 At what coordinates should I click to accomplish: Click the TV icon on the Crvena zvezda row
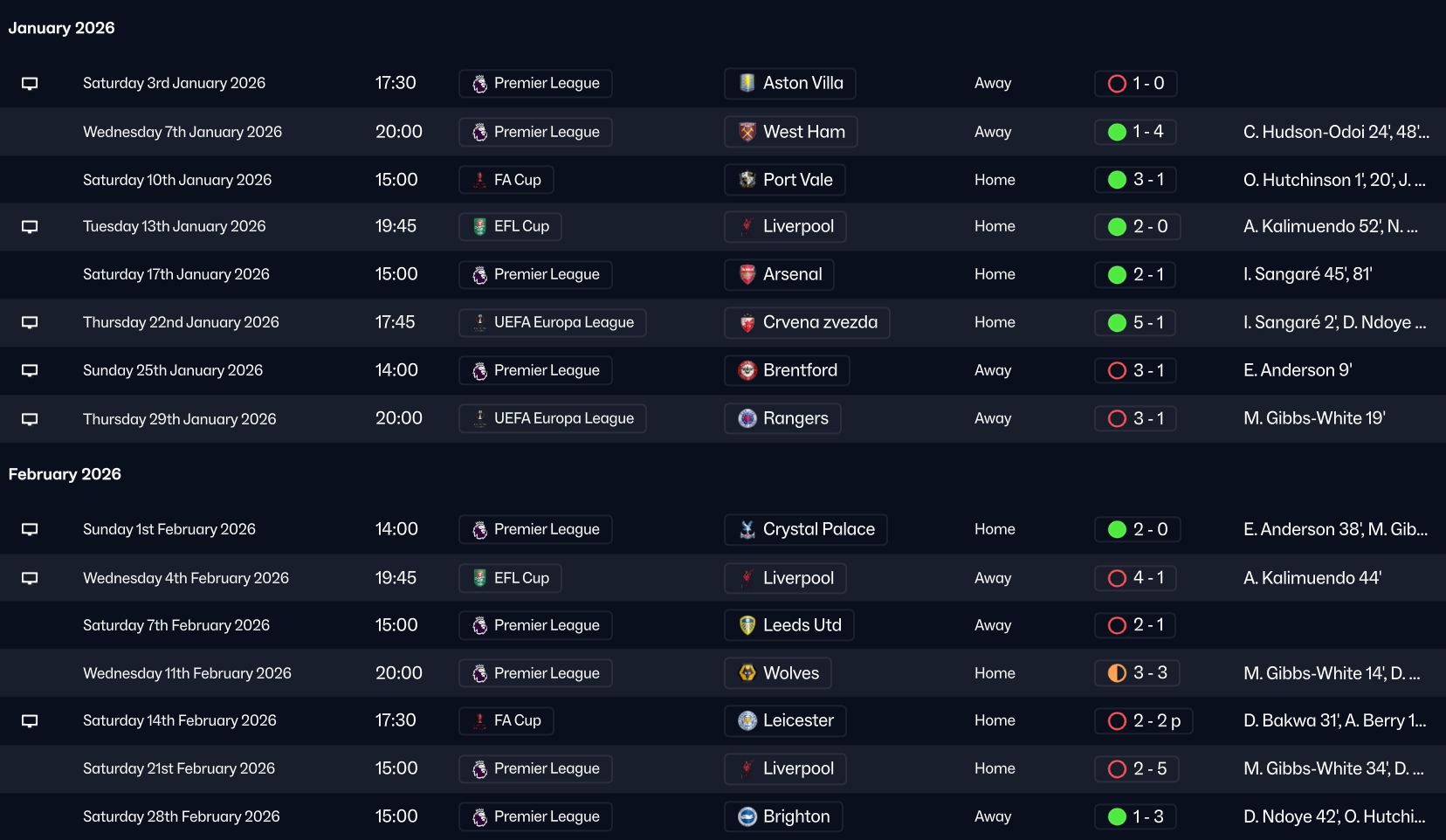[30, 323]
